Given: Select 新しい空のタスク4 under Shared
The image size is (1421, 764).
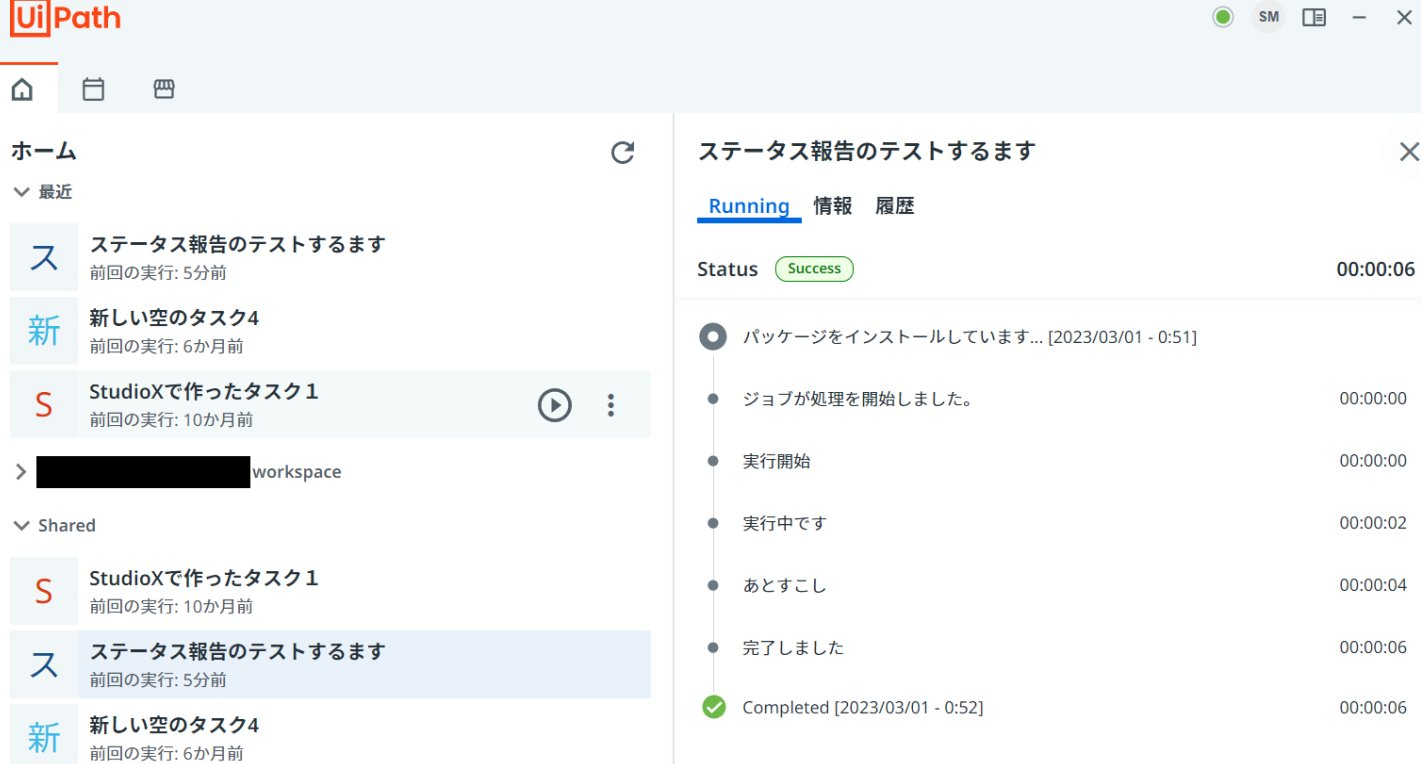Looking at the screenshot, I should tap(330, 734).
